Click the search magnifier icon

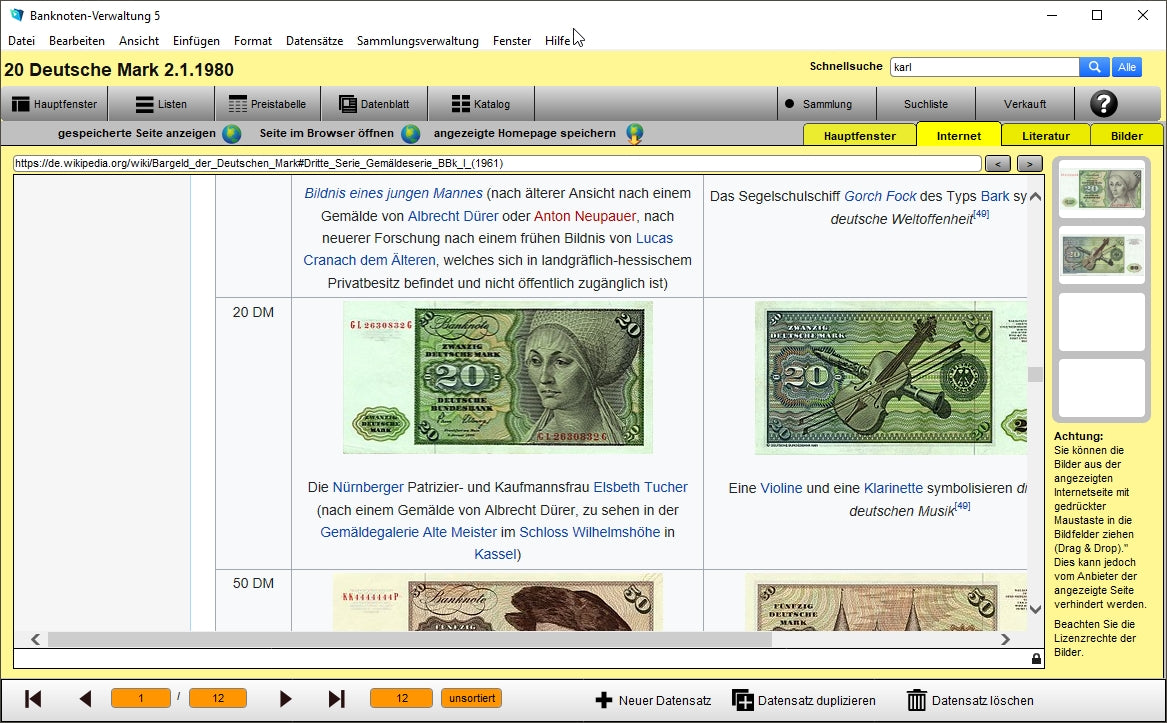click(1094, 67)
